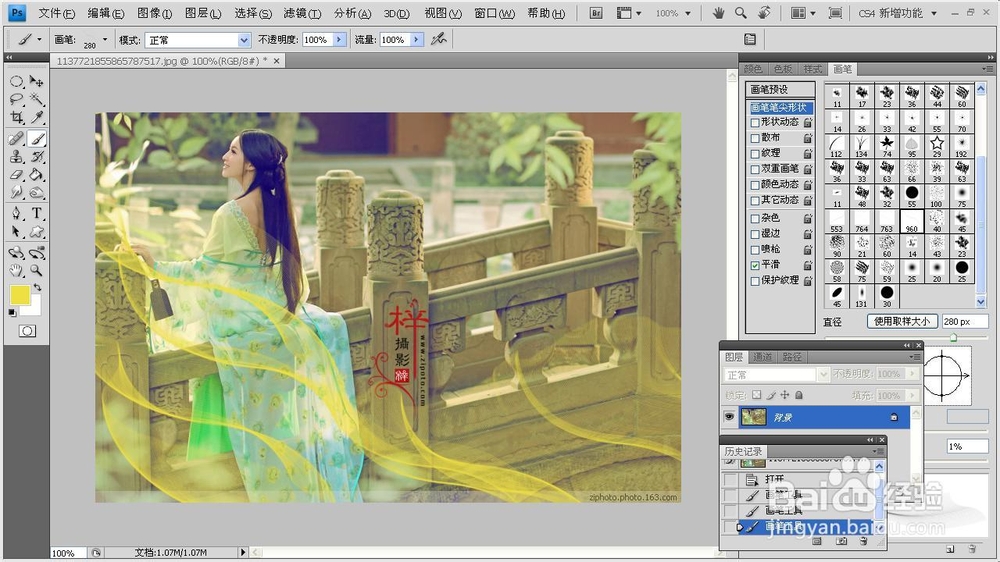Open the Image (图像) menu
Viewport: 1000px width, 562px height.
[154, 13]
